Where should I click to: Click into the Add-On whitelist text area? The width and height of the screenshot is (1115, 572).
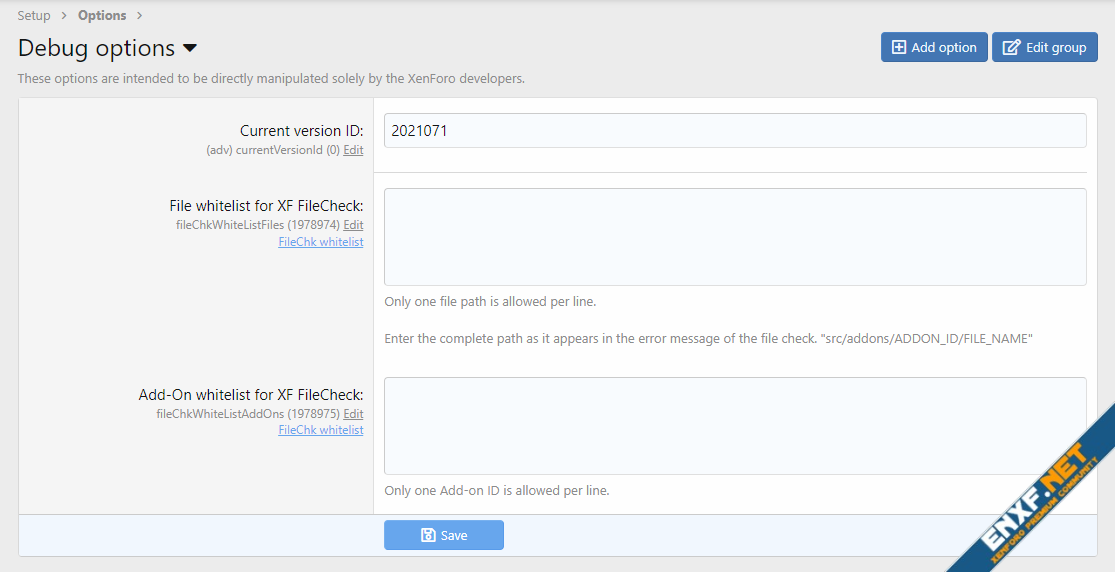tap(735, 426)
